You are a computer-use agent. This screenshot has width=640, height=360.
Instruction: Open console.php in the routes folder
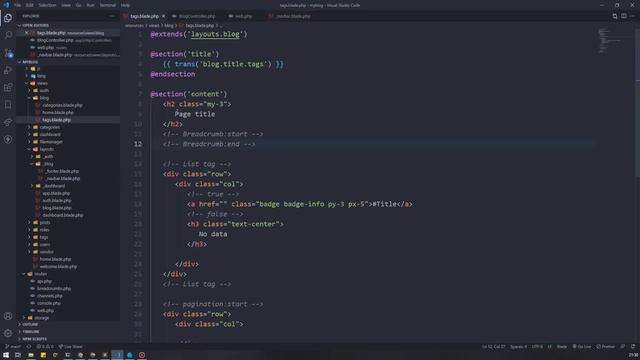click(x=68, y=303)
